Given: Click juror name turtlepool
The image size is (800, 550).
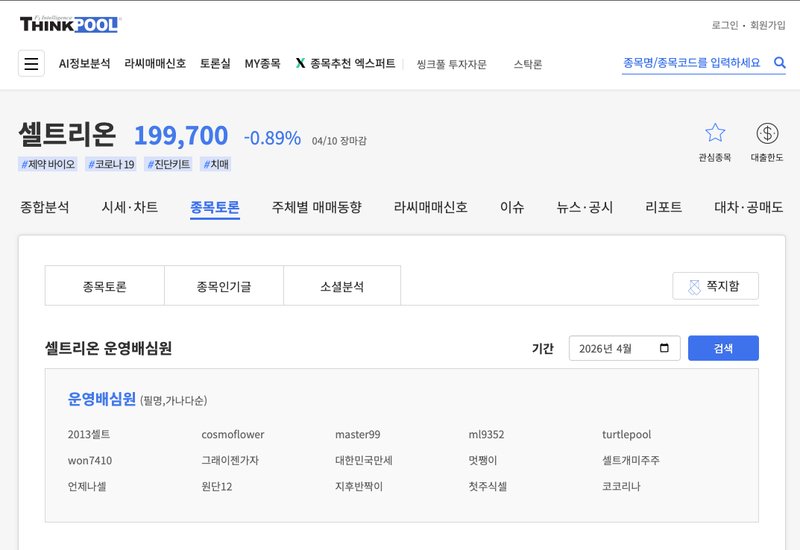Looking at the screenshot, I should tap(627, 434).
